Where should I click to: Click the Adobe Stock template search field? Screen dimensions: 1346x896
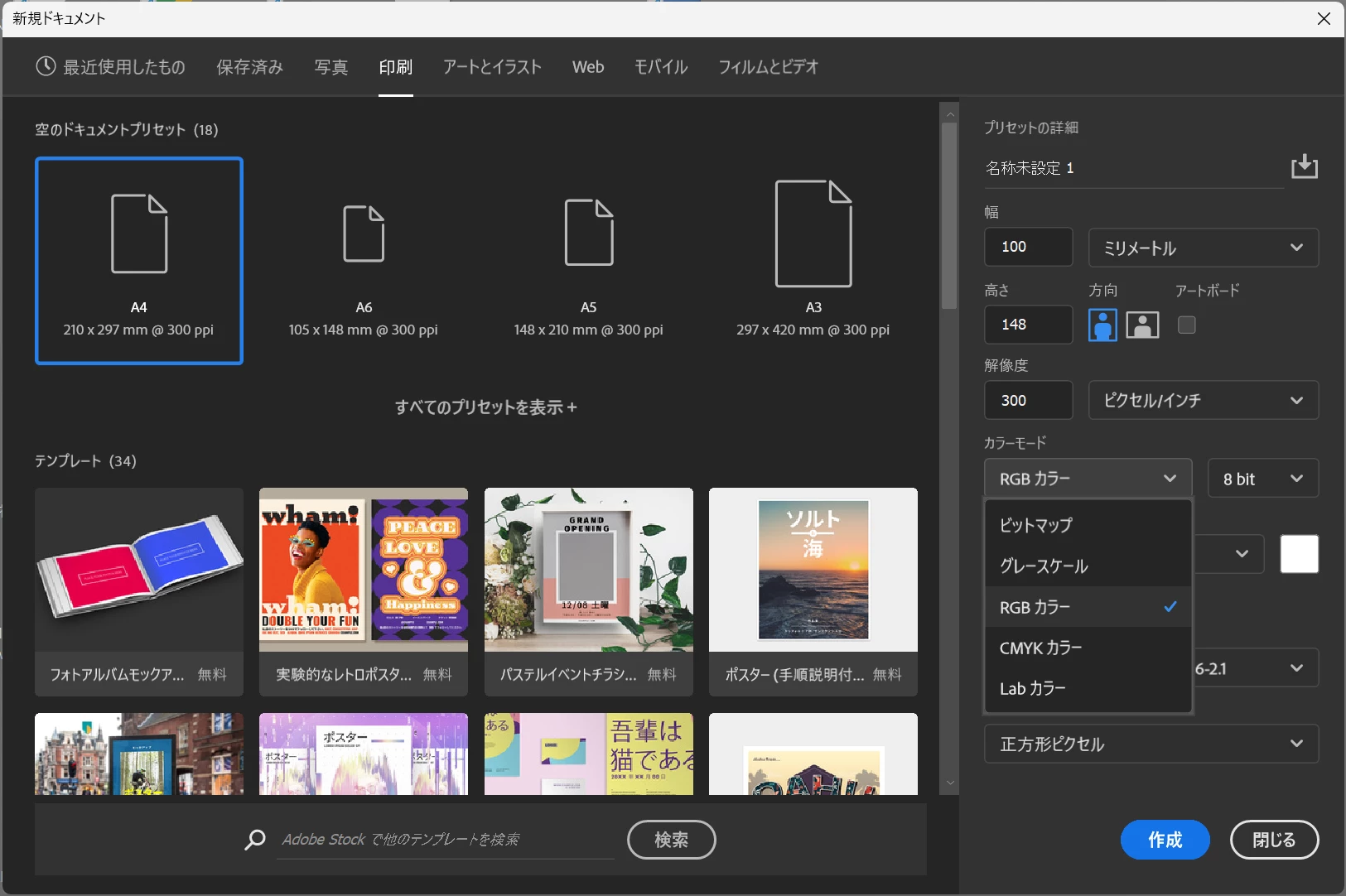(x=446, y=840)
